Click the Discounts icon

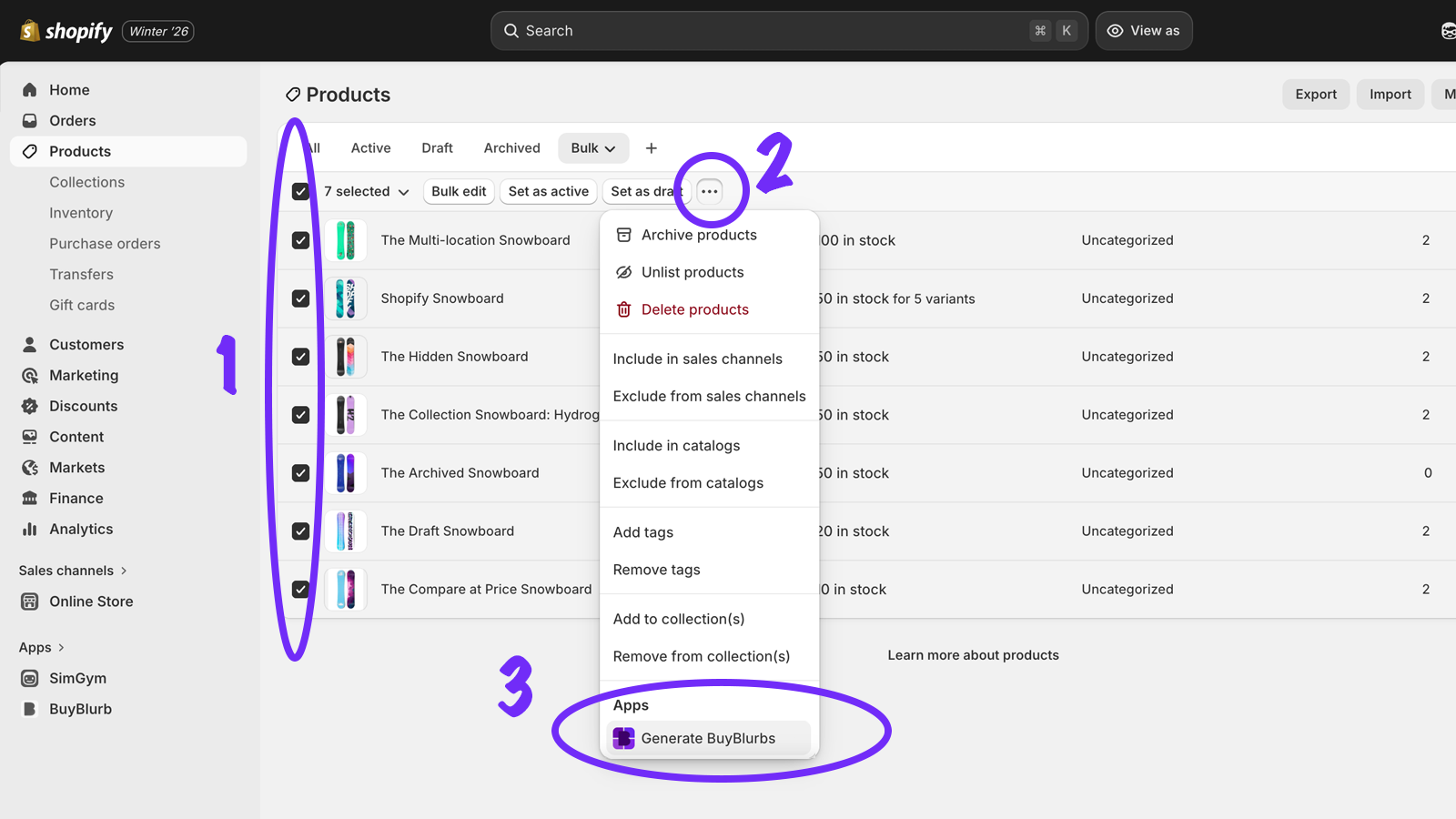pos(28,406)
